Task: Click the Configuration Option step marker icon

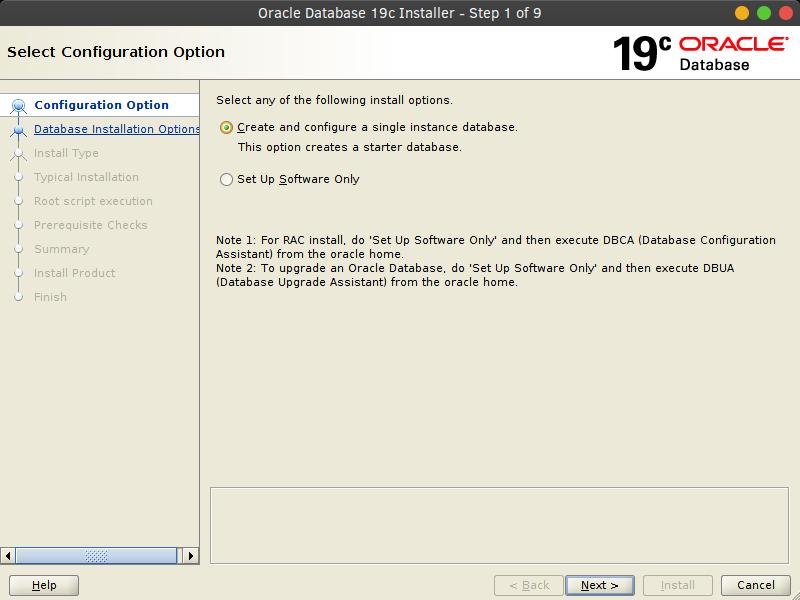Action: [19, 106]
